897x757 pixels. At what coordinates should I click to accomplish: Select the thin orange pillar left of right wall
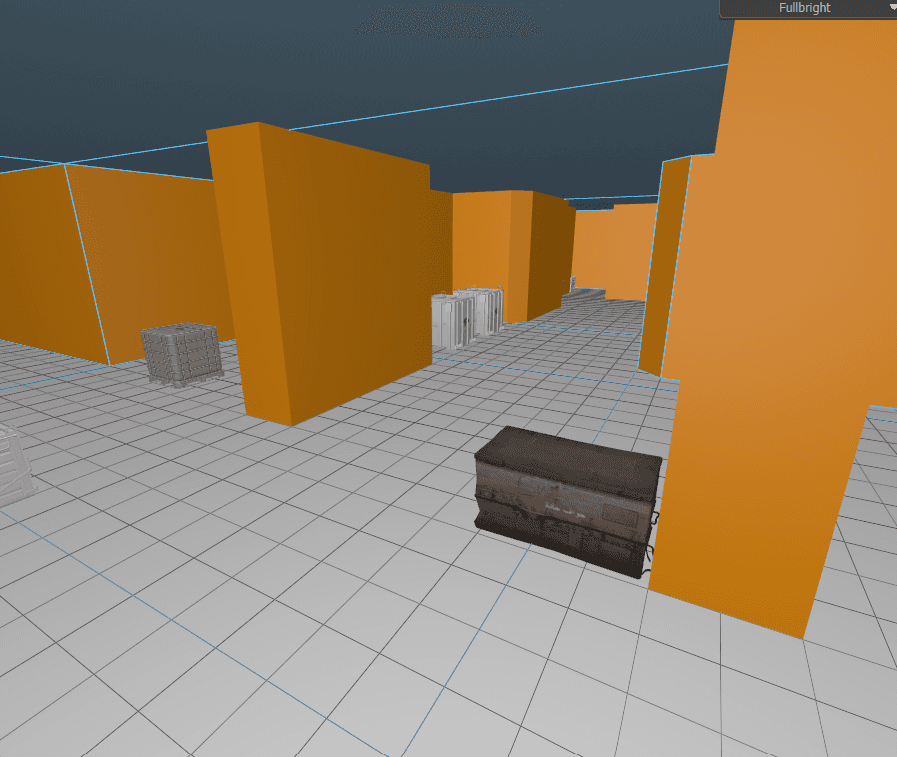click(x=665, y=266)
